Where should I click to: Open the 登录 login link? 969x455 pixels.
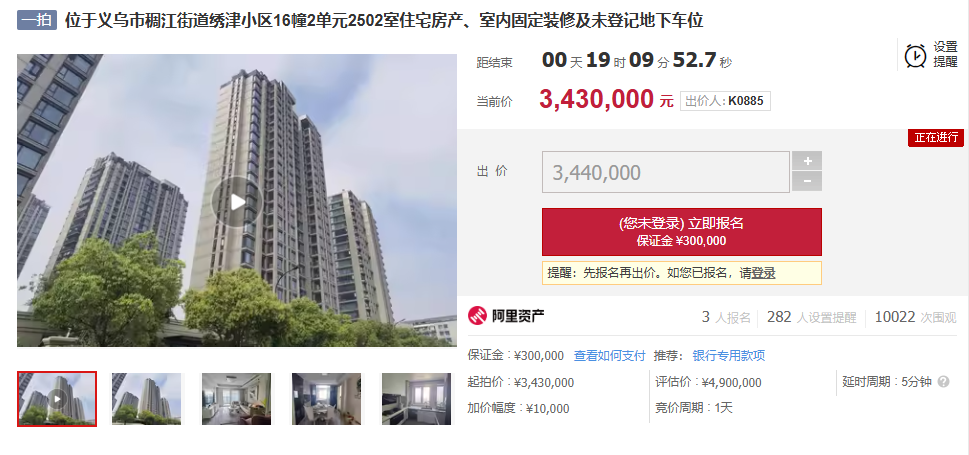(x=763, y=273)
